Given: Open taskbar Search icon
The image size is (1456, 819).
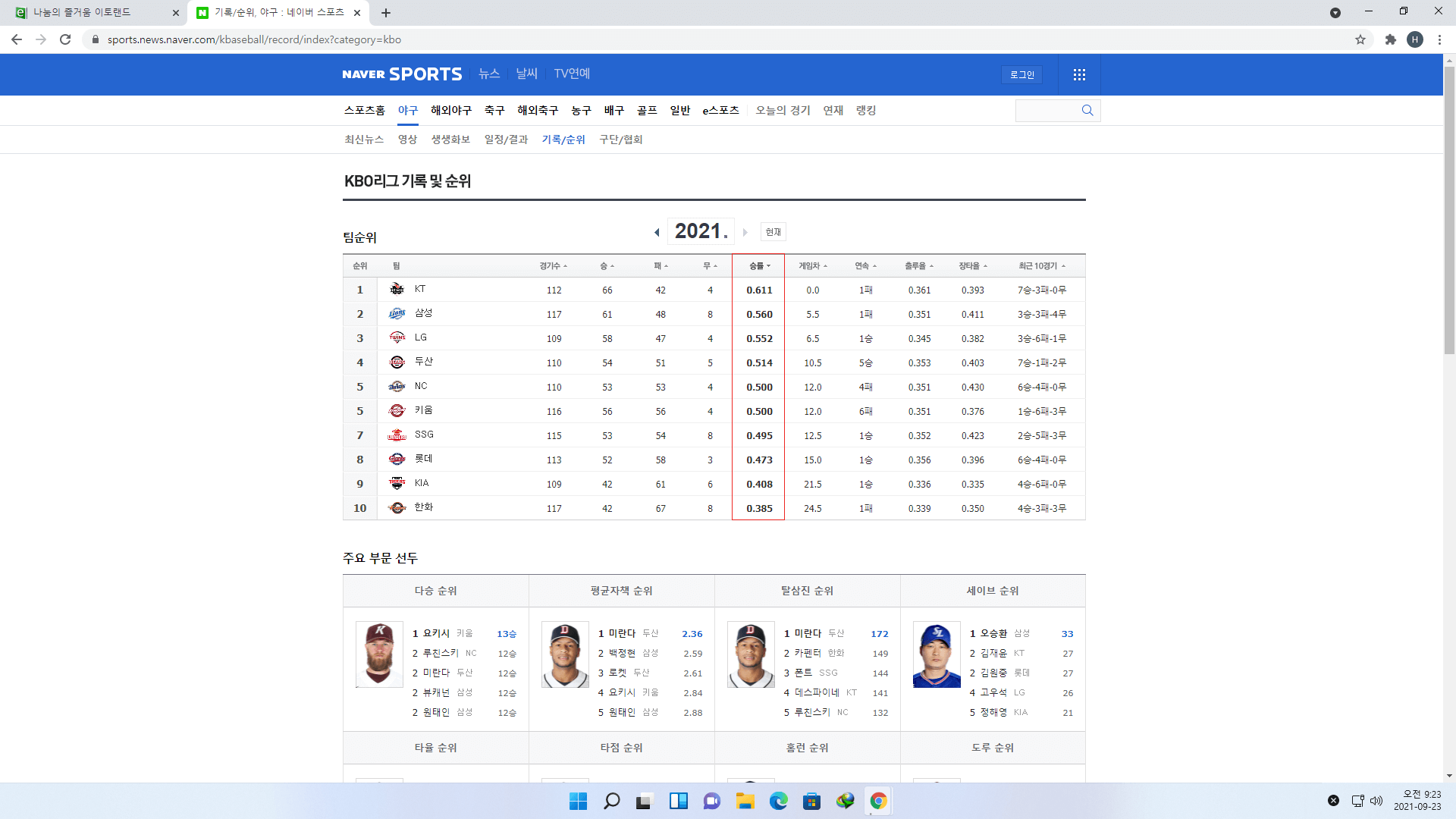Looking at the screenshot, I should click(611, 801).
